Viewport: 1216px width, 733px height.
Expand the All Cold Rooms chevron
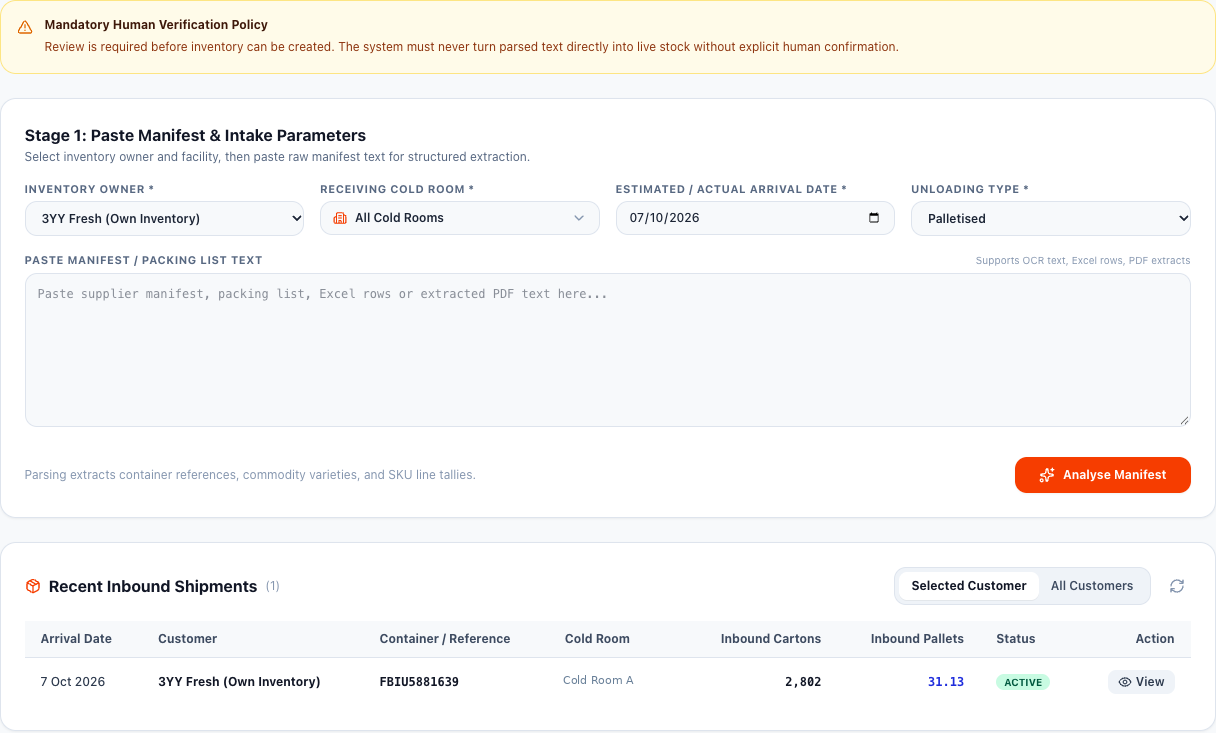579,218
